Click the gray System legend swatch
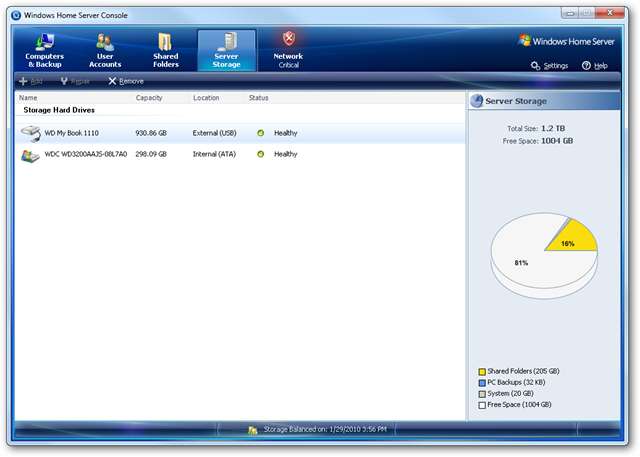Screen dimensions: 640x457 tap(482, 394)
